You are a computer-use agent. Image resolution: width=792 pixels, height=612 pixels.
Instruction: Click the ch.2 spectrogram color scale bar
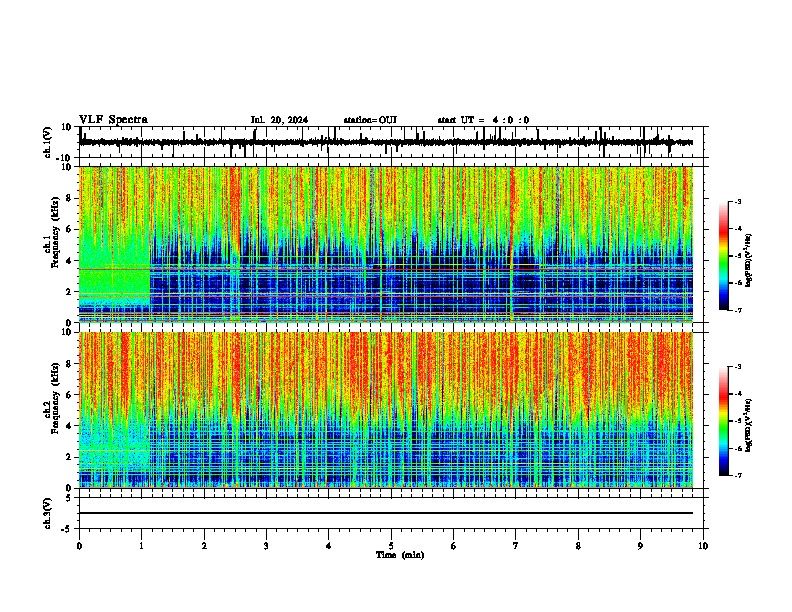pyautogui.click(x=724, y=421)
